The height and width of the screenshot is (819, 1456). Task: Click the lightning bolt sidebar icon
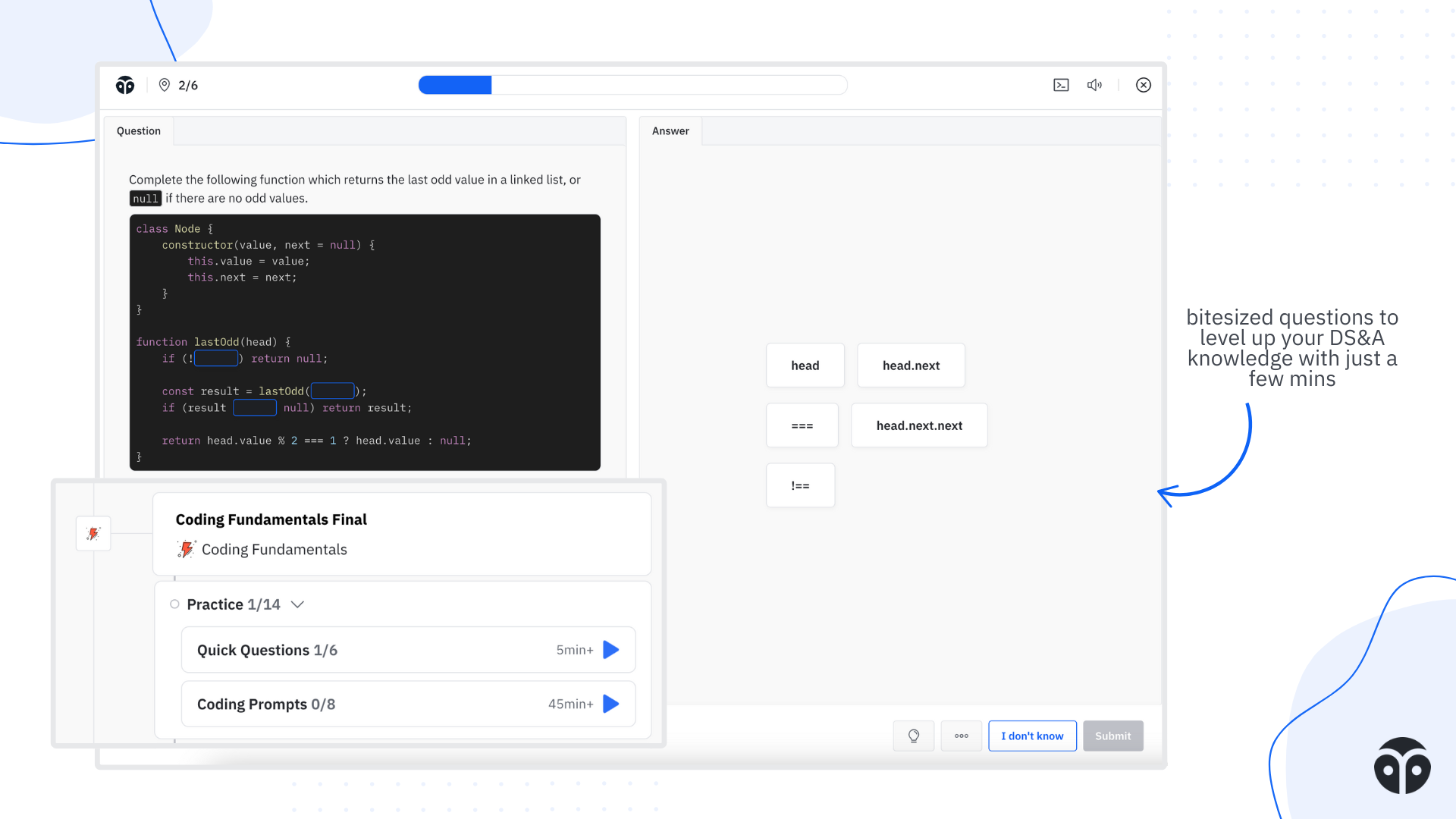point(93,534)
